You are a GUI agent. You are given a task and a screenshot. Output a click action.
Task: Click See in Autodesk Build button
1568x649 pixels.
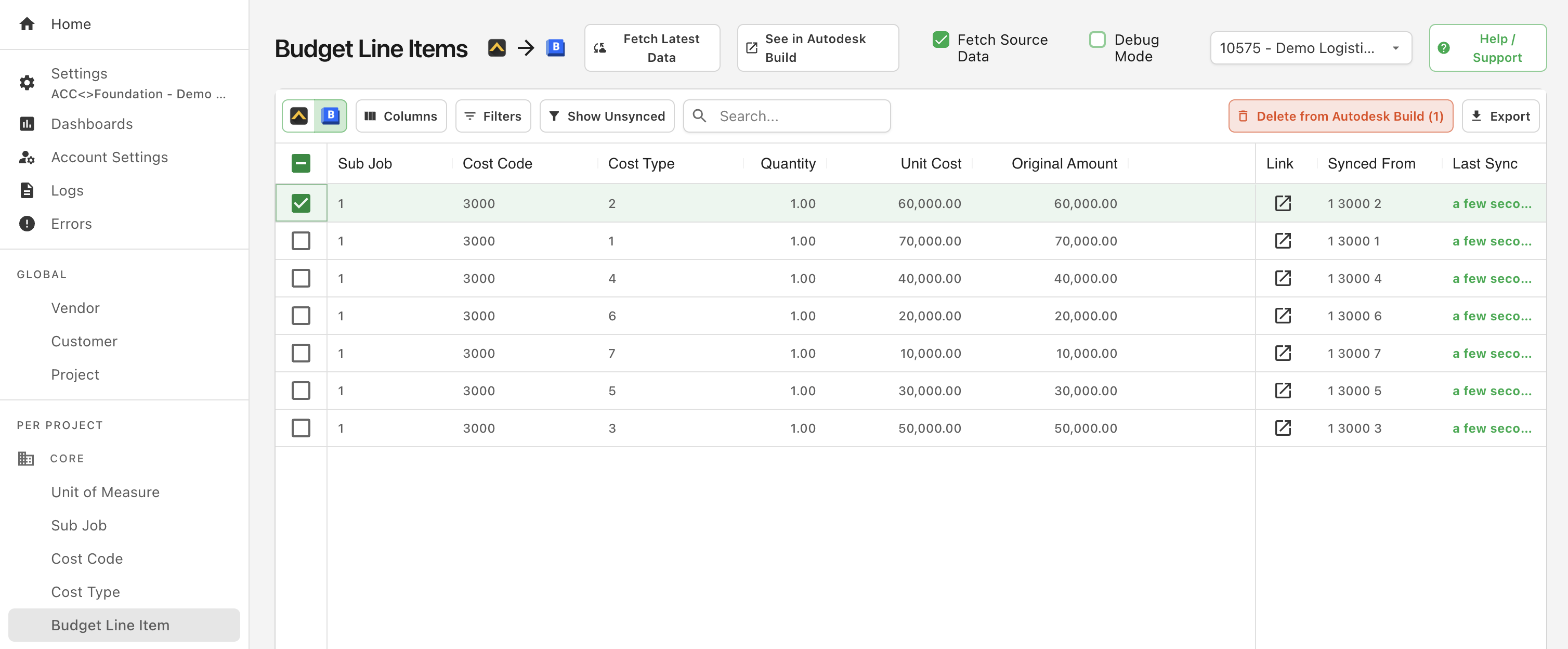pyautogui.click(x=817, y=47)
